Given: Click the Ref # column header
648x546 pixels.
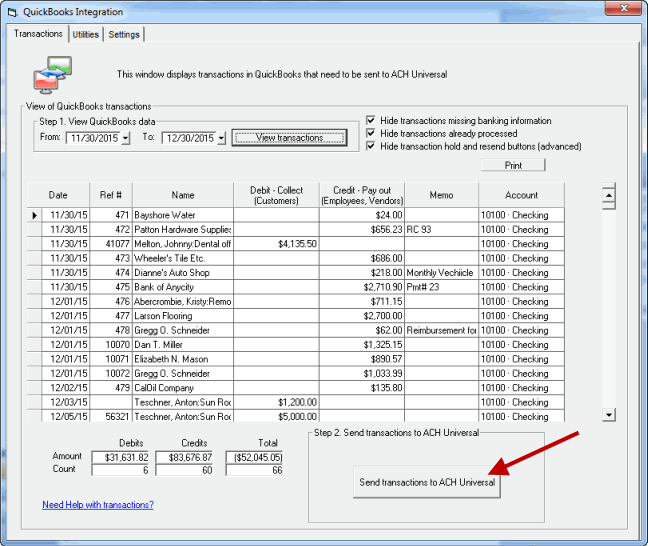Looking at the screenshot, I should [111, 195].
